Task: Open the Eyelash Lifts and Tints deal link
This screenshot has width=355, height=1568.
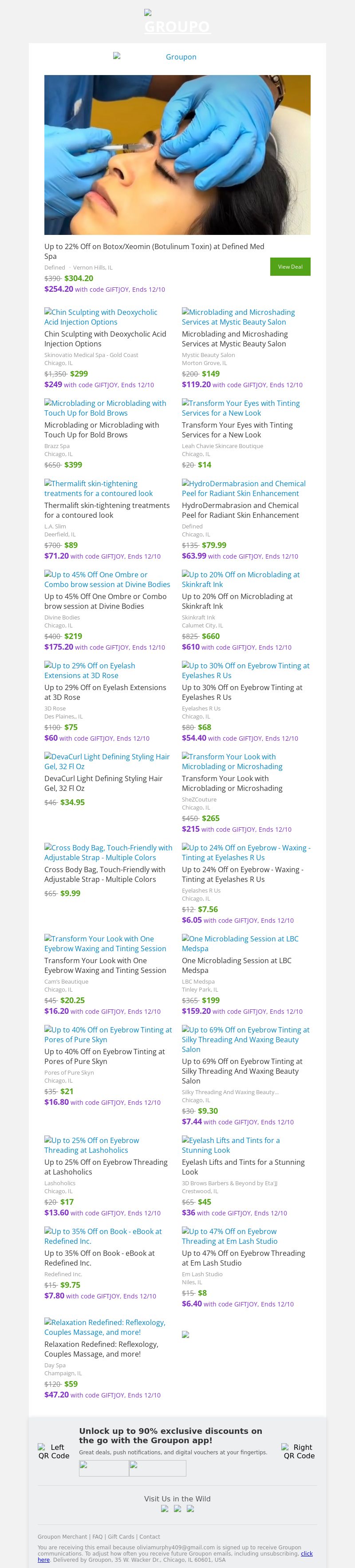Action: tap(230, 1145)
